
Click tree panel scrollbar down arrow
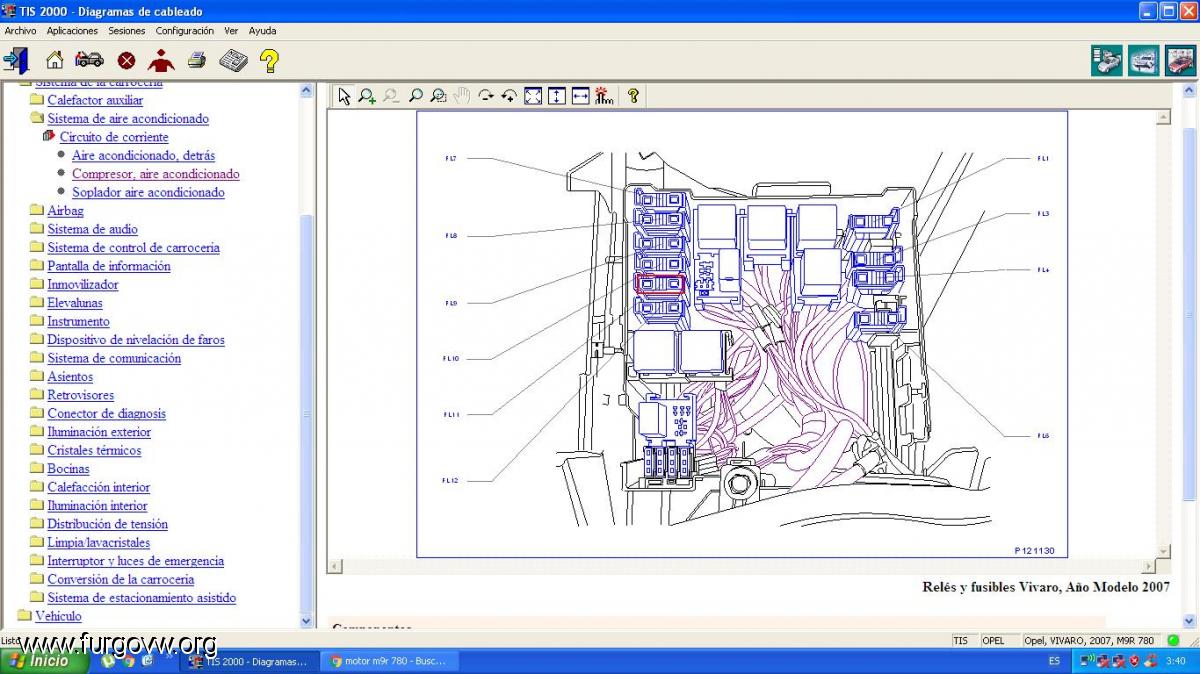307,620
